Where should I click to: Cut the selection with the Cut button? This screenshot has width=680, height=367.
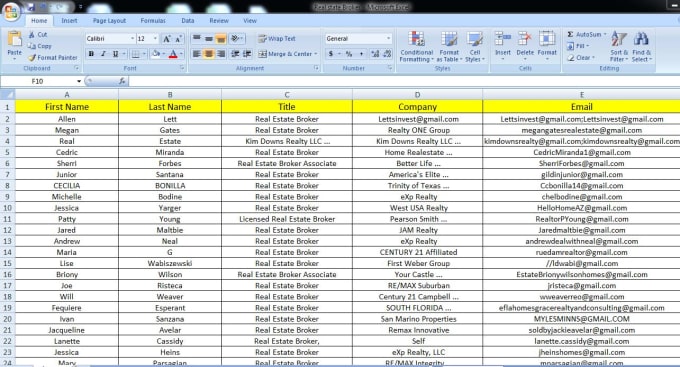[38, 35]
